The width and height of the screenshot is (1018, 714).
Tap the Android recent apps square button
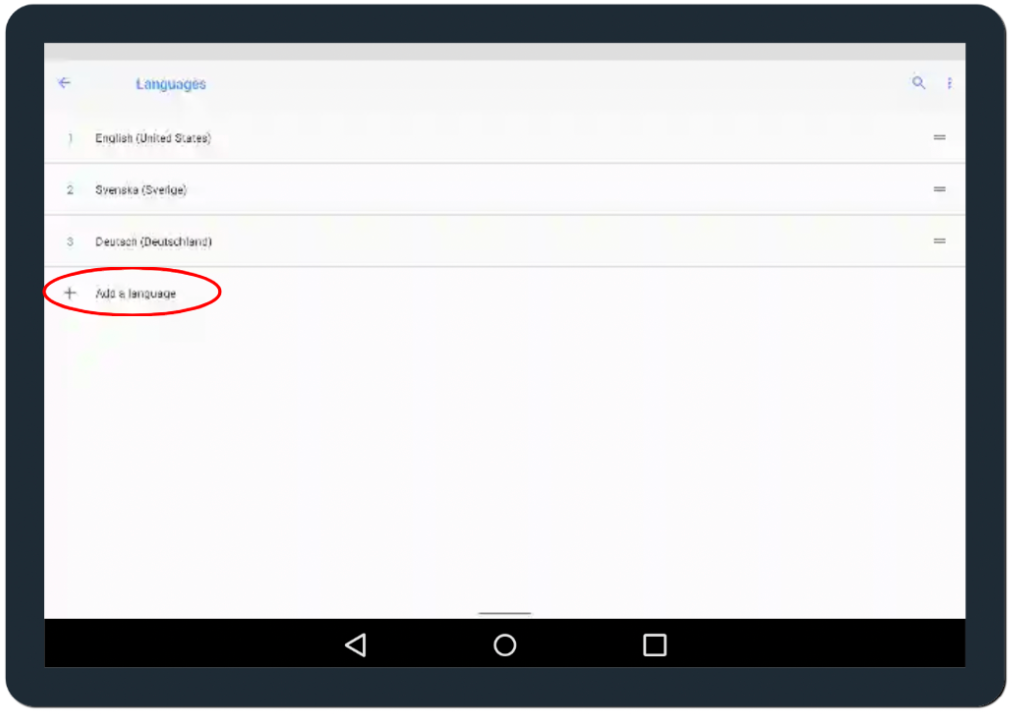tap(654, 645)
